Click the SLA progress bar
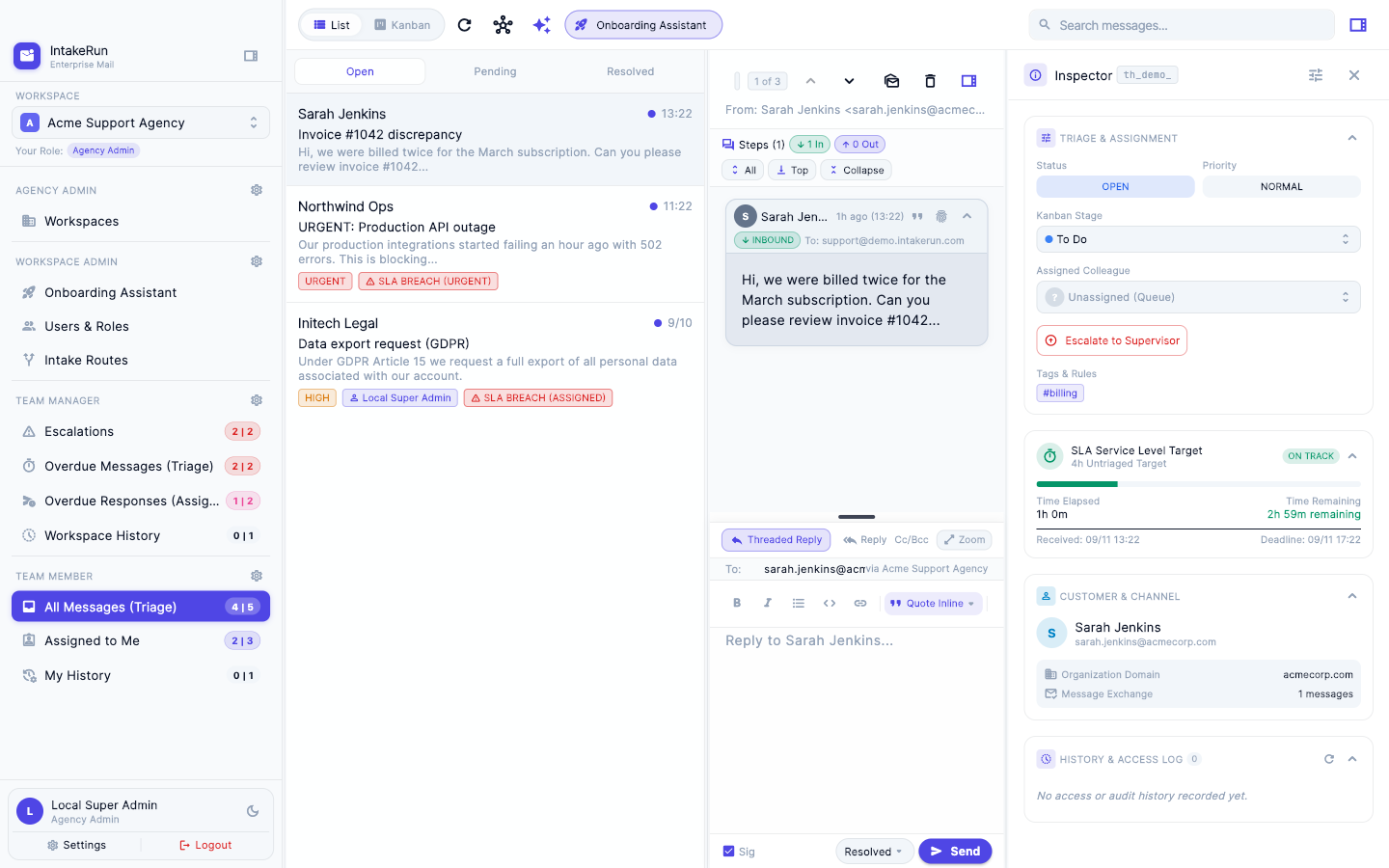The width and height of the screenshot is (1389, 868). pos(1198,484)
